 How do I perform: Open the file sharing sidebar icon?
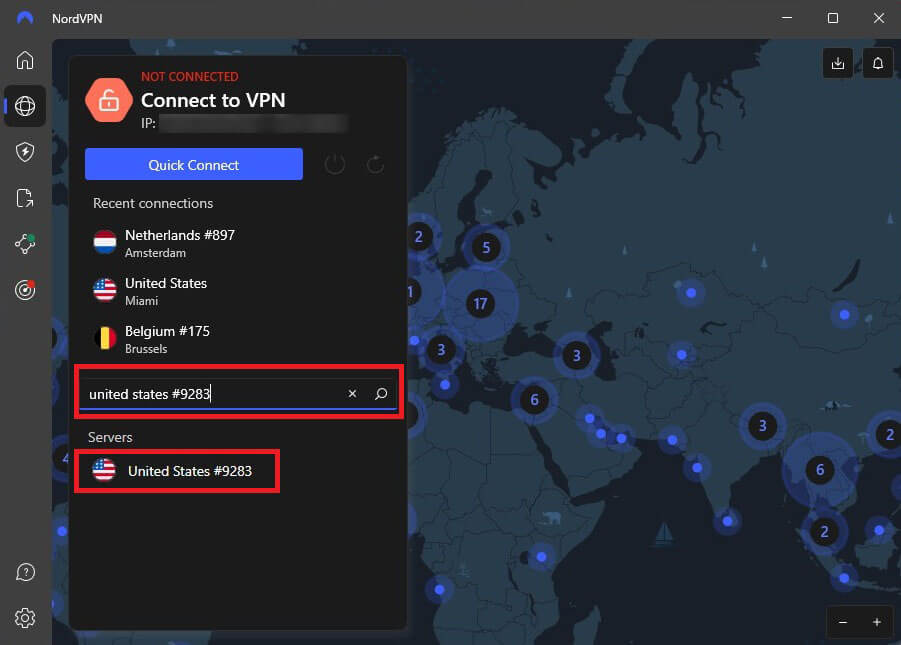coord(25,198)
